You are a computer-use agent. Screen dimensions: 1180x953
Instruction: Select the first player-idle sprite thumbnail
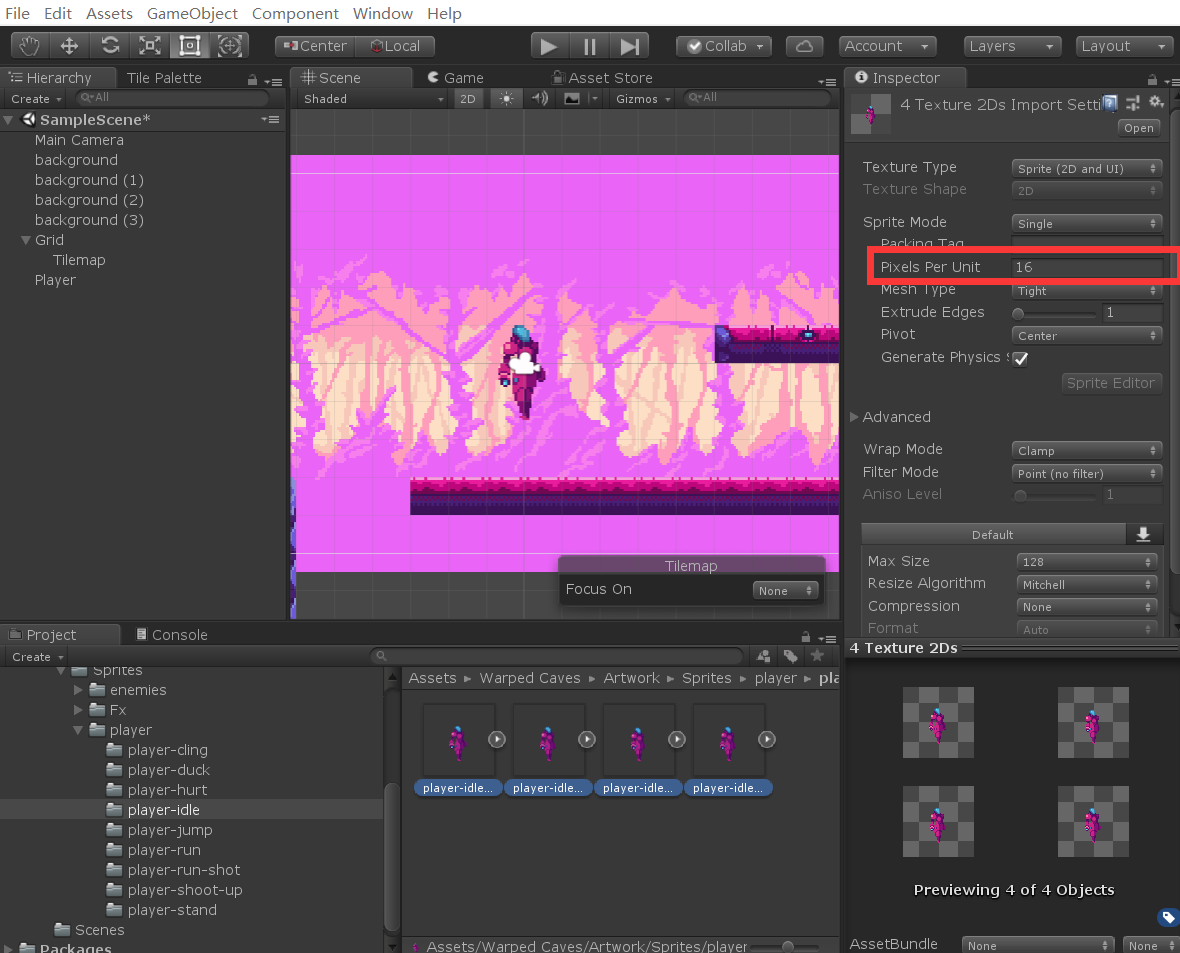[x=458, y=739]
